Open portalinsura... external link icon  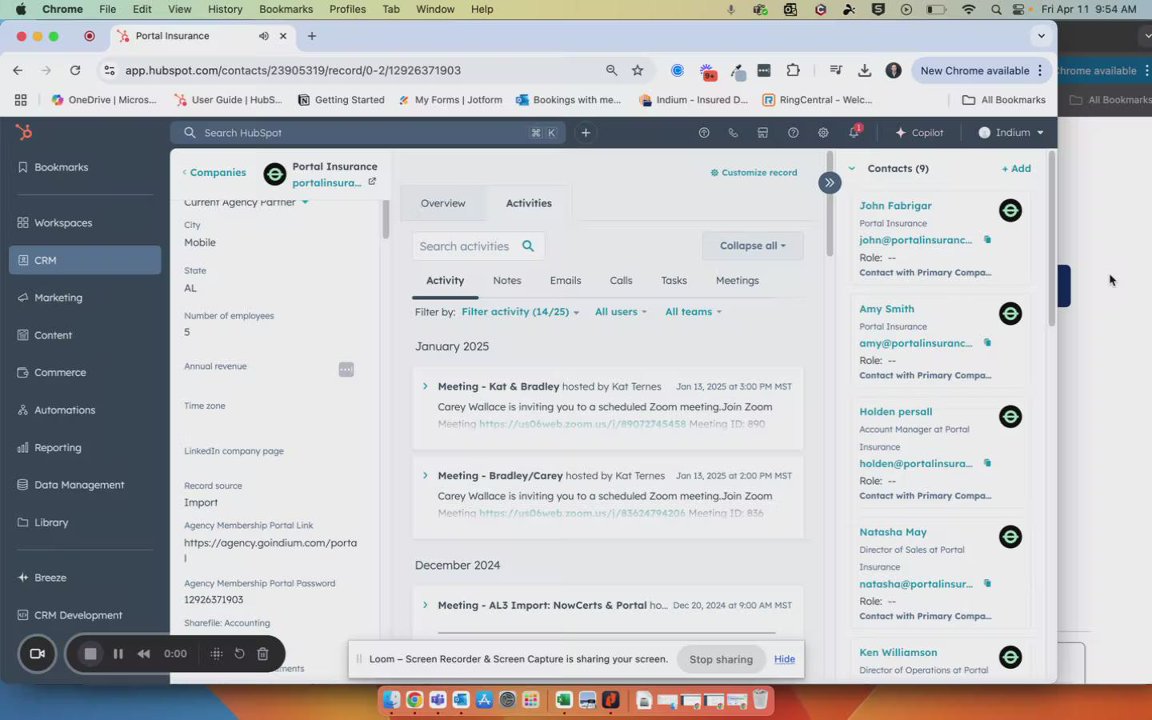(x=372, y=181)
